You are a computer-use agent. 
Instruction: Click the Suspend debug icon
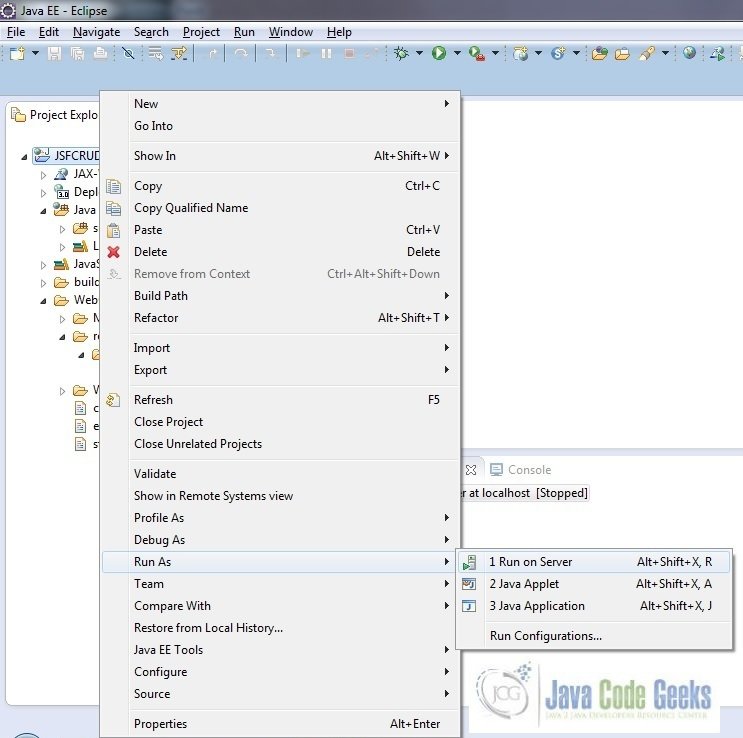pyautogui.click(x=326, y=53)
